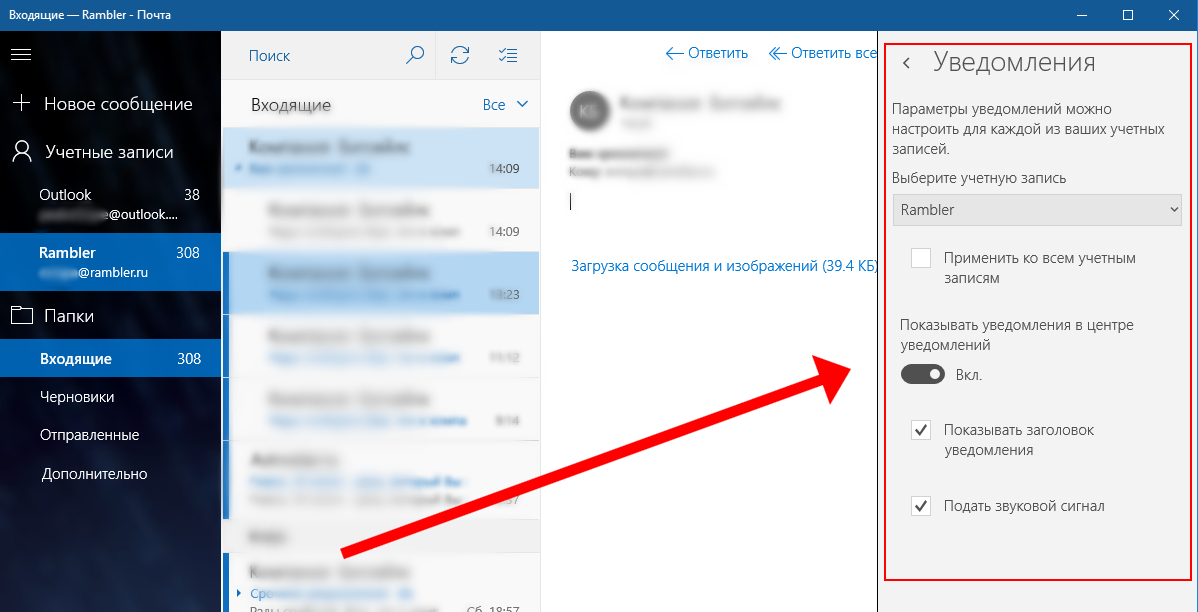This screenshot has width=1198, height=612.
Task: Open the Rambler account selection dropdown
Action: tap(1037, 210)
